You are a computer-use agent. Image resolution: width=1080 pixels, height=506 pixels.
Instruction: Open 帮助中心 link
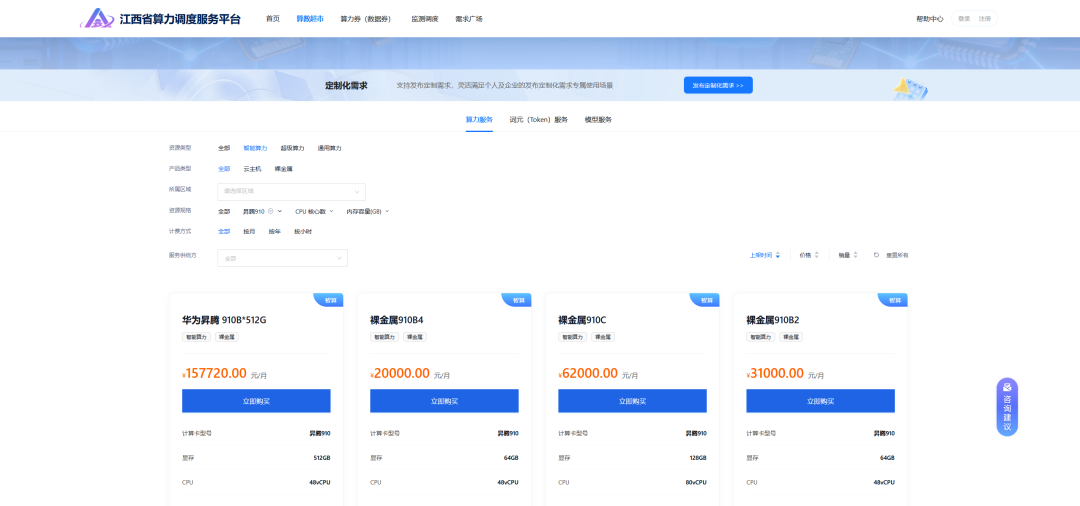pos(929,19)
